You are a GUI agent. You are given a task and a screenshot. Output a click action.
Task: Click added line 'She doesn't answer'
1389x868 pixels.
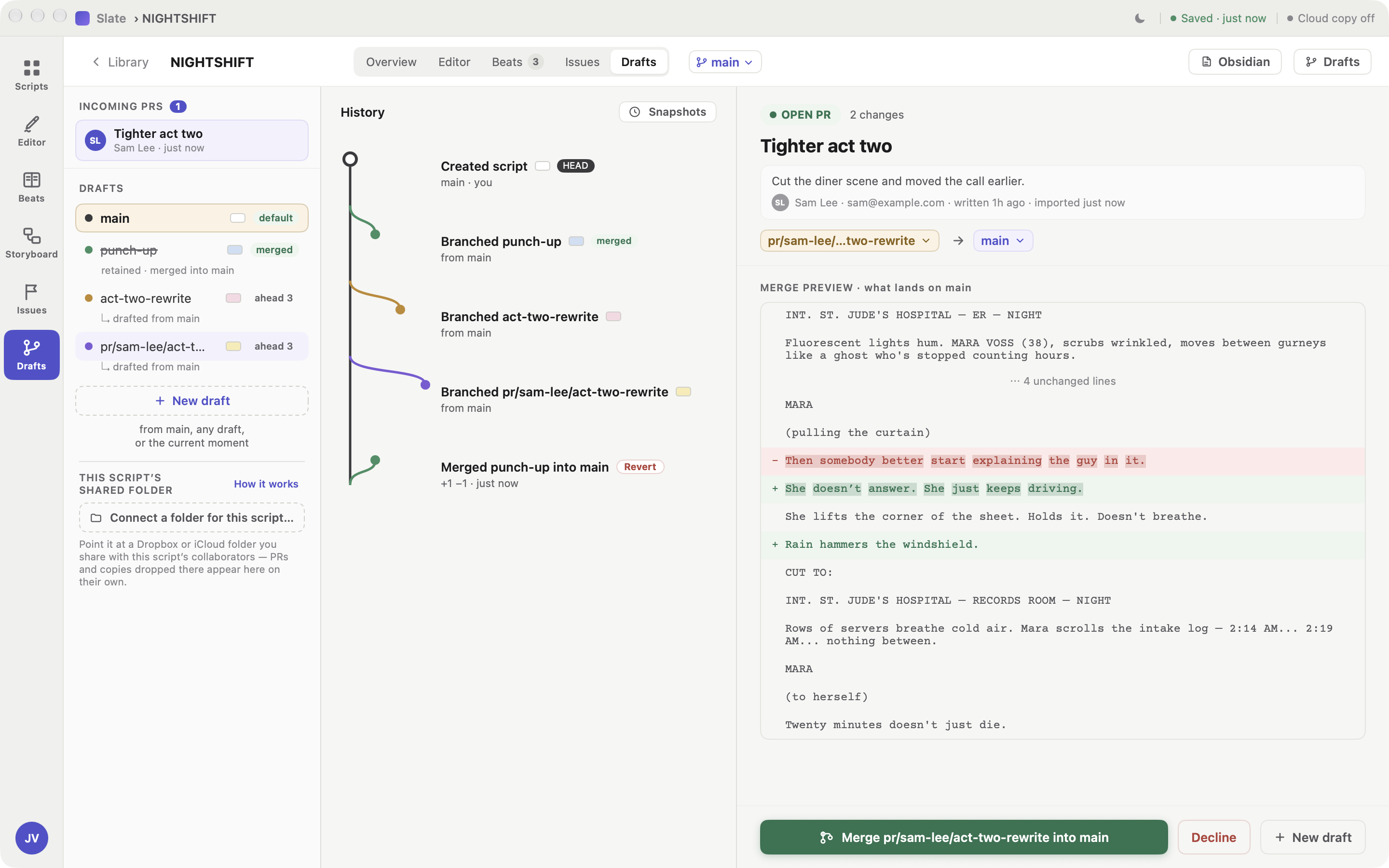1063,489
